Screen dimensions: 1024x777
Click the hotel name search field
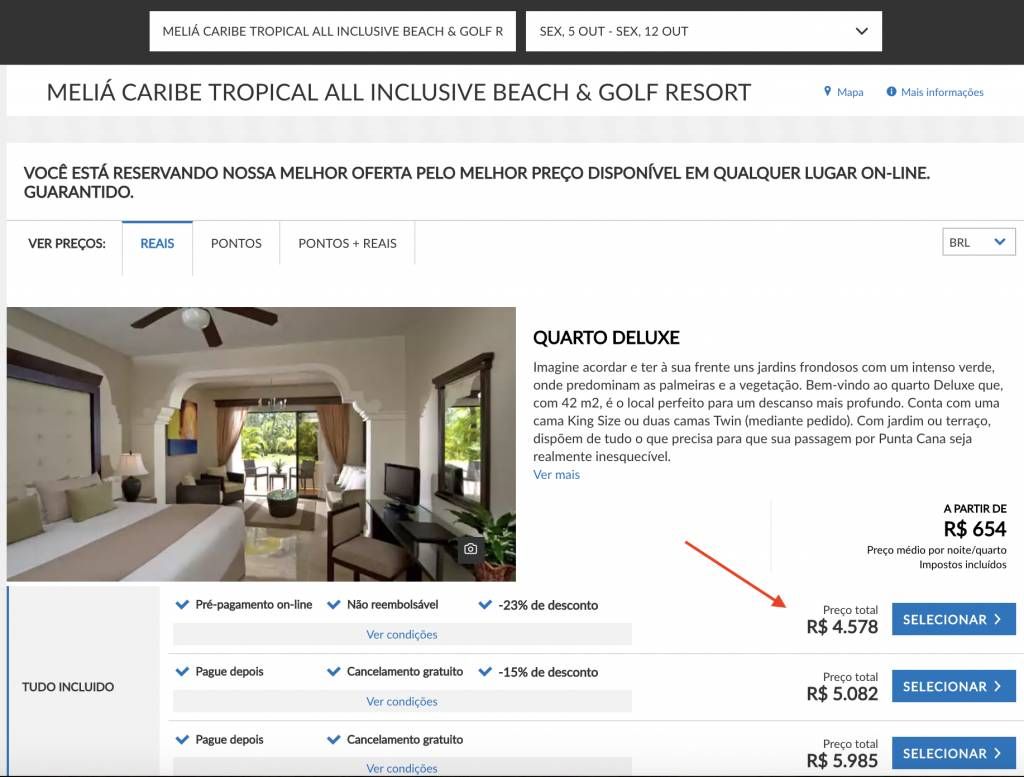pyautogui.click(x=332, y=31)
